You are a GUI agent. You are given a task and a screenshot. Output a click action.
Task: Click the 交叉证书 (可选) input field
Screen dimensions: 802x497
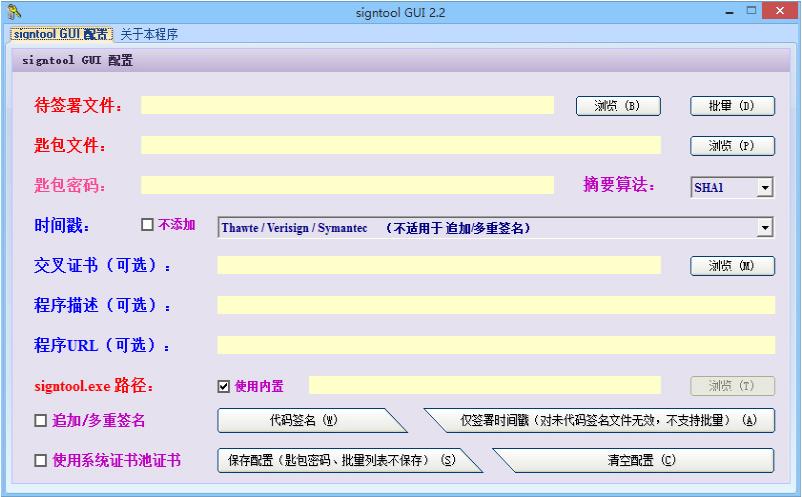tap(439, 265)
